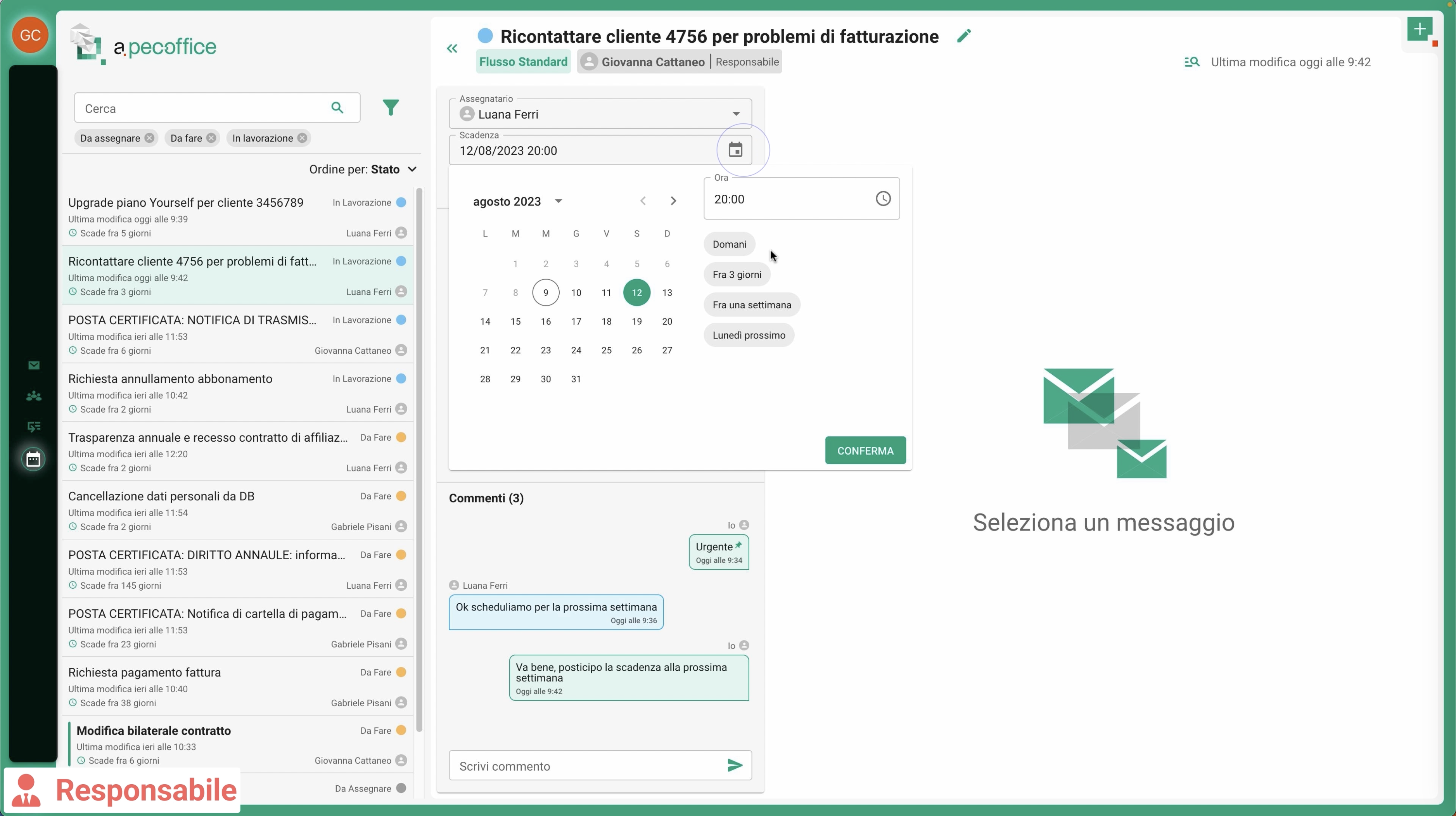Screen dimensions: 1456x816
Task: Send comment with paper-plane icon
Action: click(x=735, y=765)
